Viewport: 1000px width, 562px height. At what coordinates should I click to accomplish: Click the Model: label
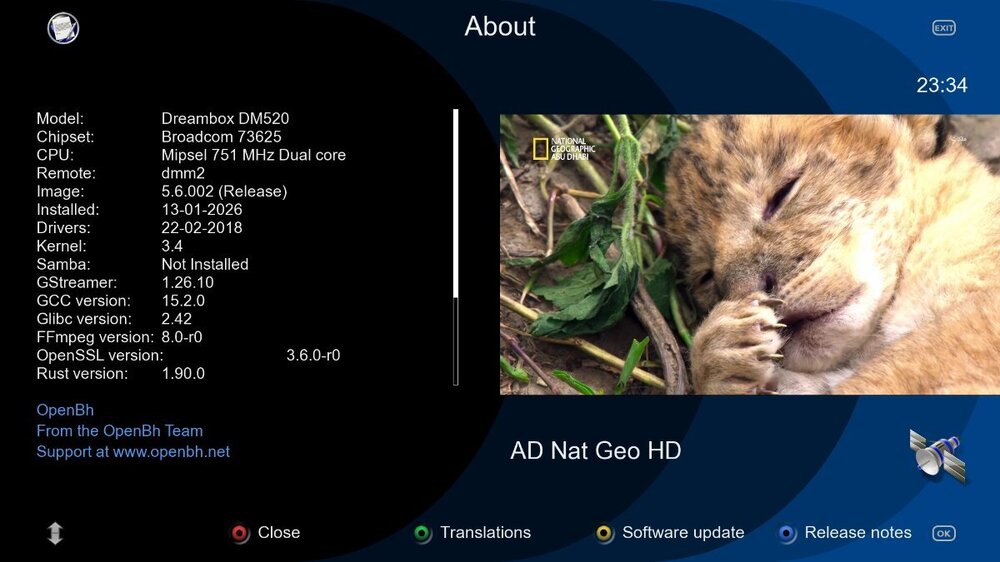tap(60, 119)
